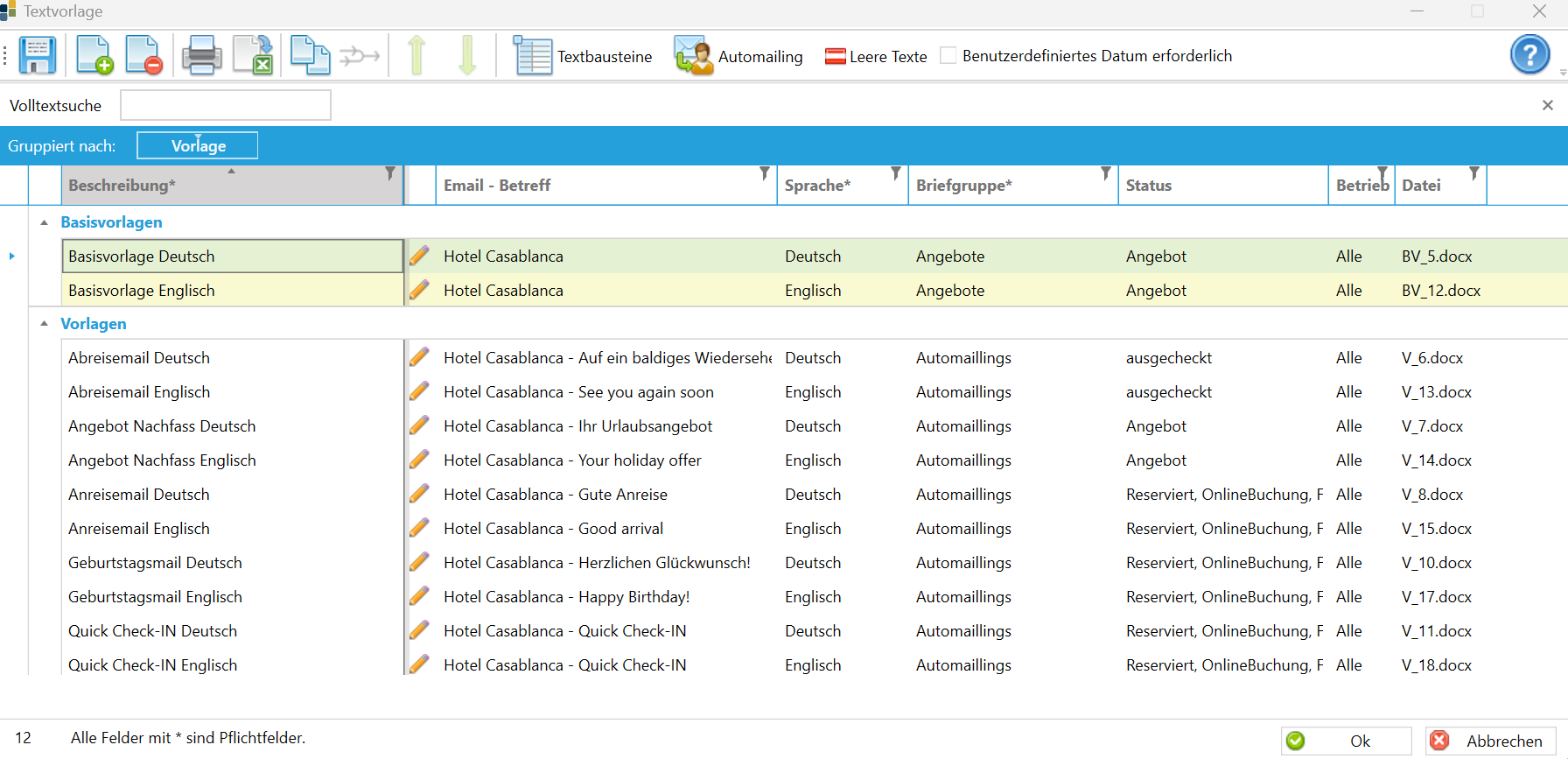Edit Quick Check-IN Deutsch pencil icon

pos(420,630)
